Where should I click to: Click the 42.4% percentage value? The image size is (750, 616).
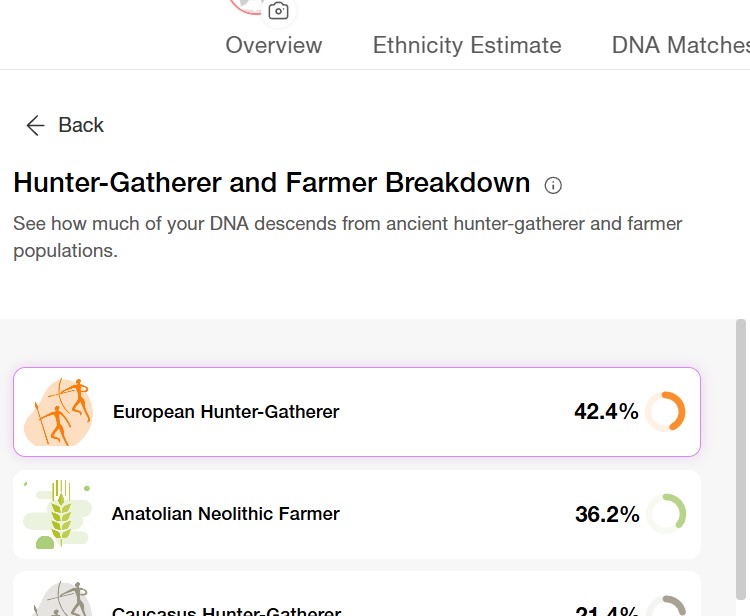(606, 411)
